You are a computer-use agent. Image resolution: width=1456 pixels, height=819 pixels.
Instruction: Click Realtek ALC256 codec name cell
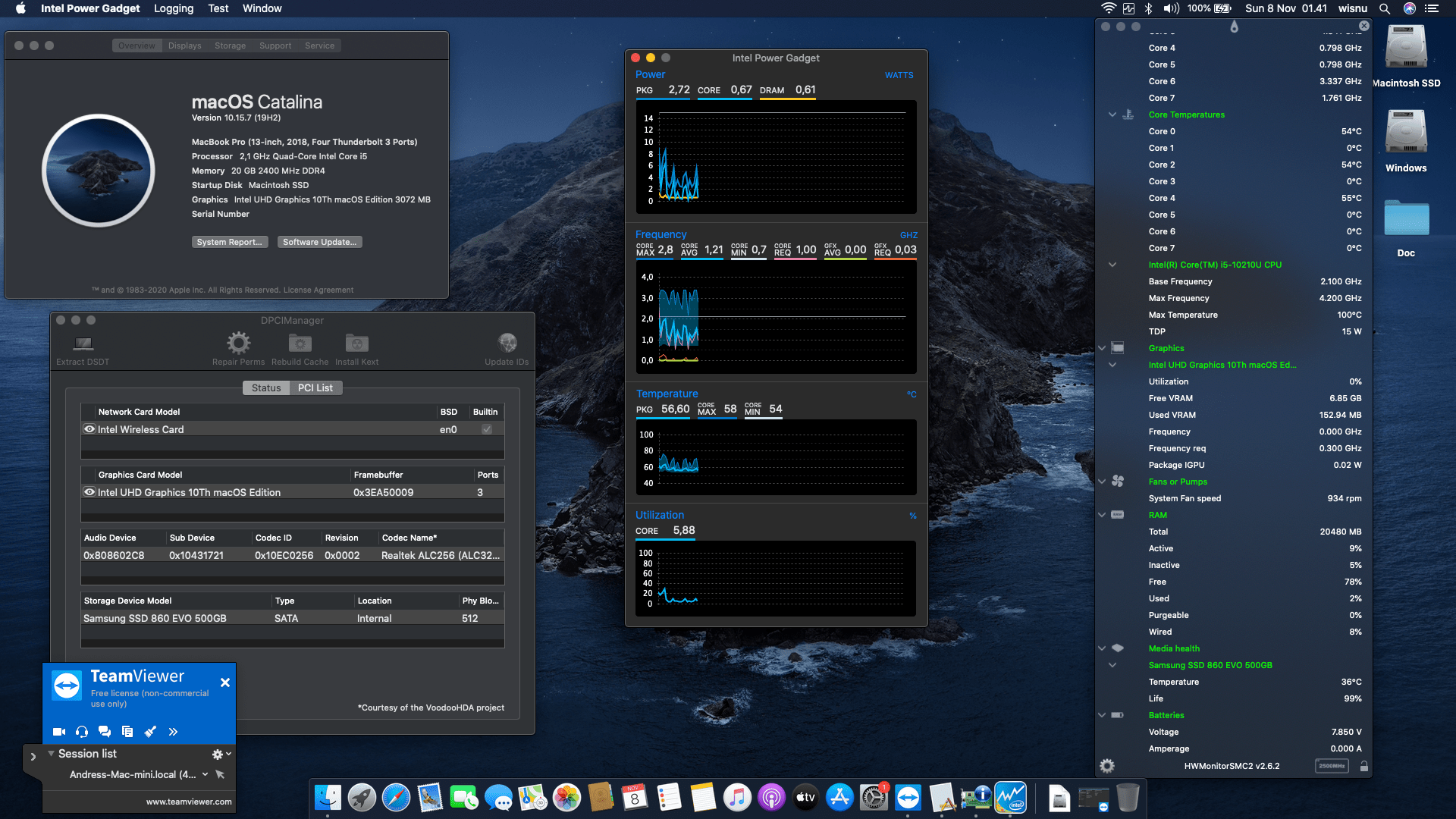pos(441,555)
